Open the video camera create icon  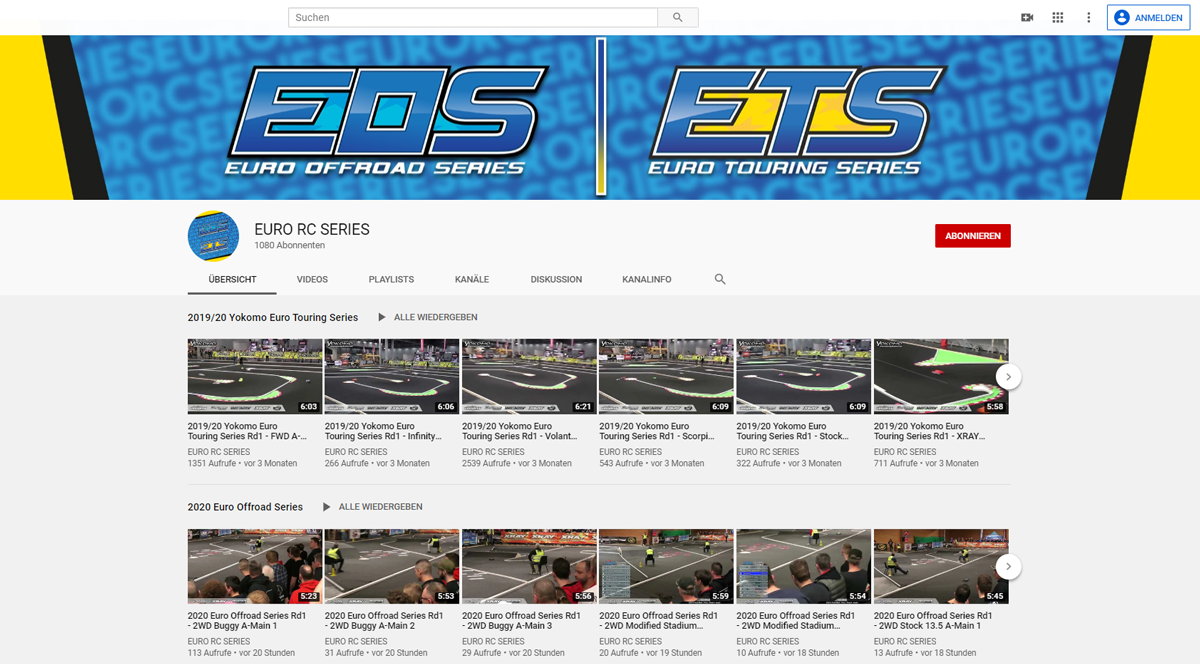[x=1027, y=17]
